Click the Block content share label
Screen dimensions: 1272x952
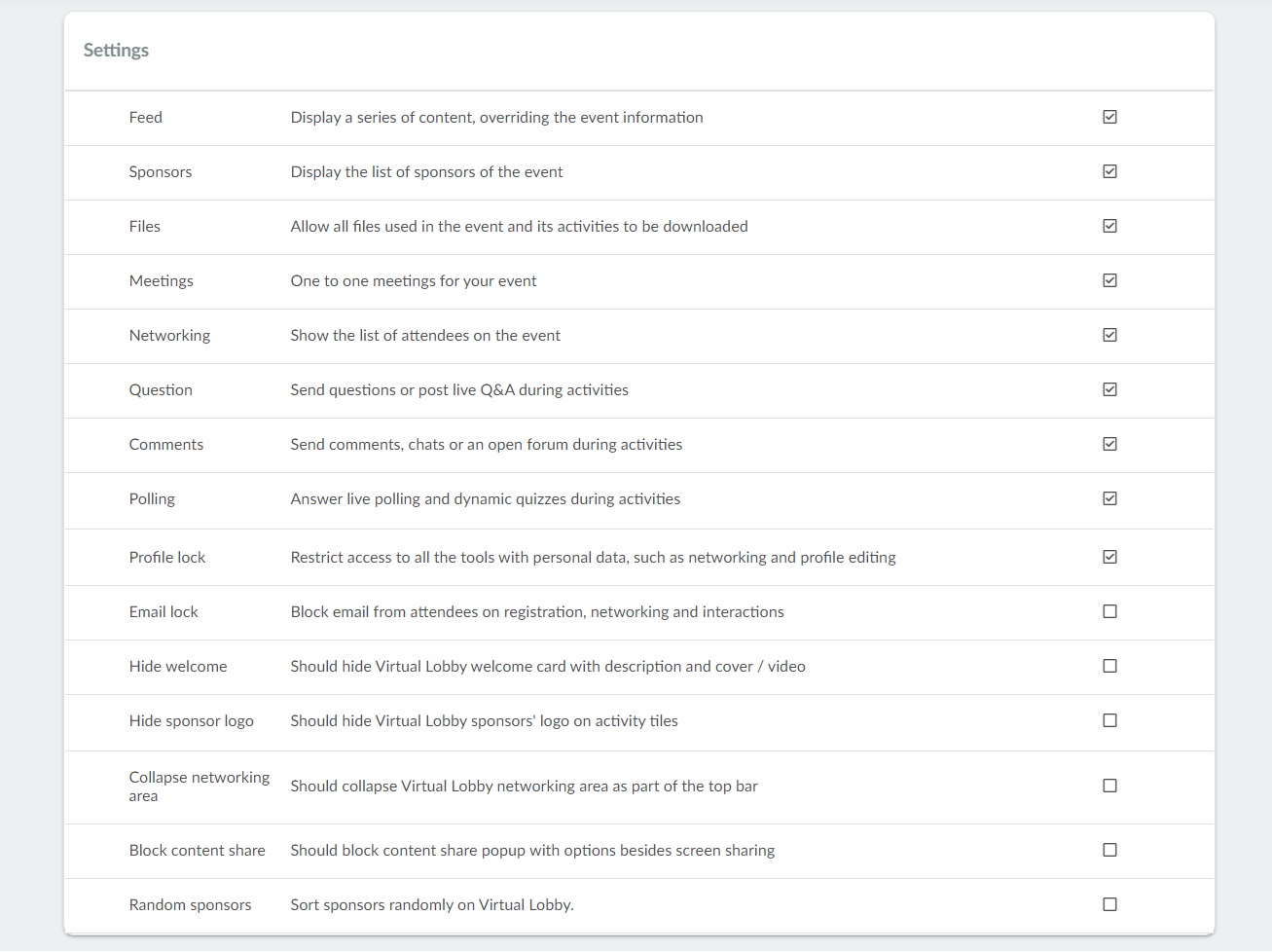pyautogui.click(x=197, y=850)
